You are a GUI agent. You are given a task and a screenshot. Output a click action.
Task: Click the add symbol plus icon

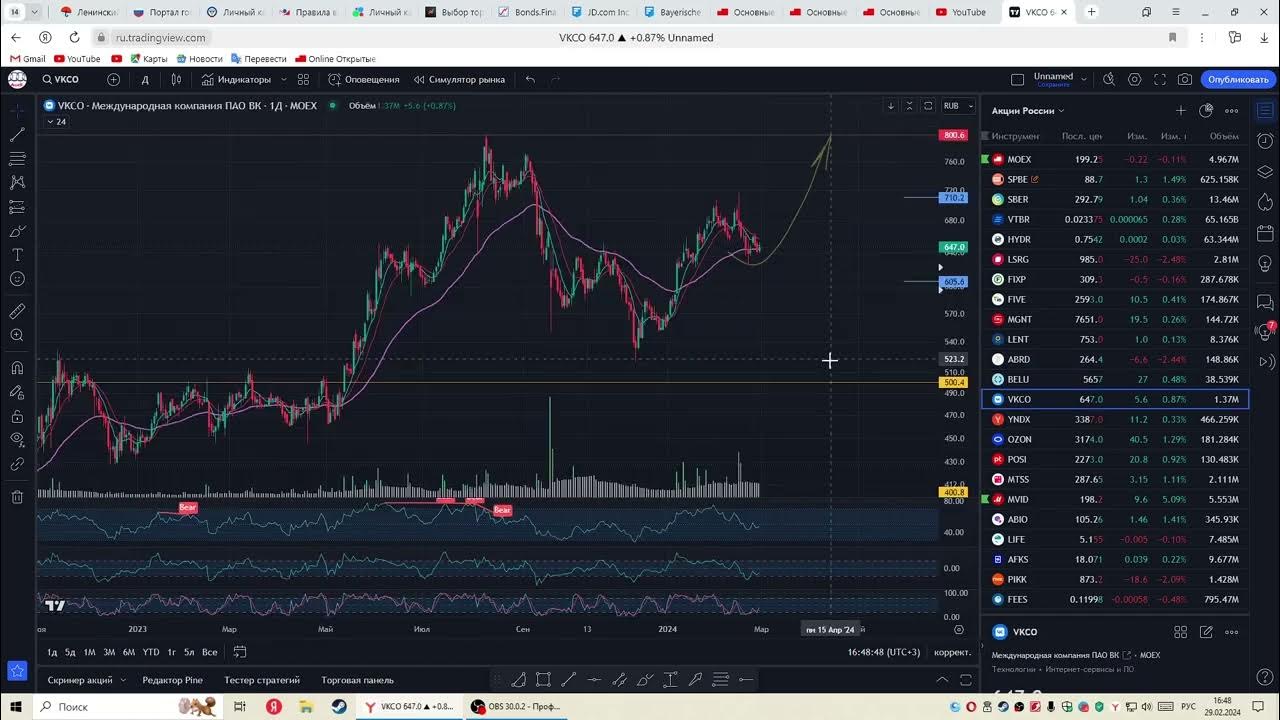point(113,79)
